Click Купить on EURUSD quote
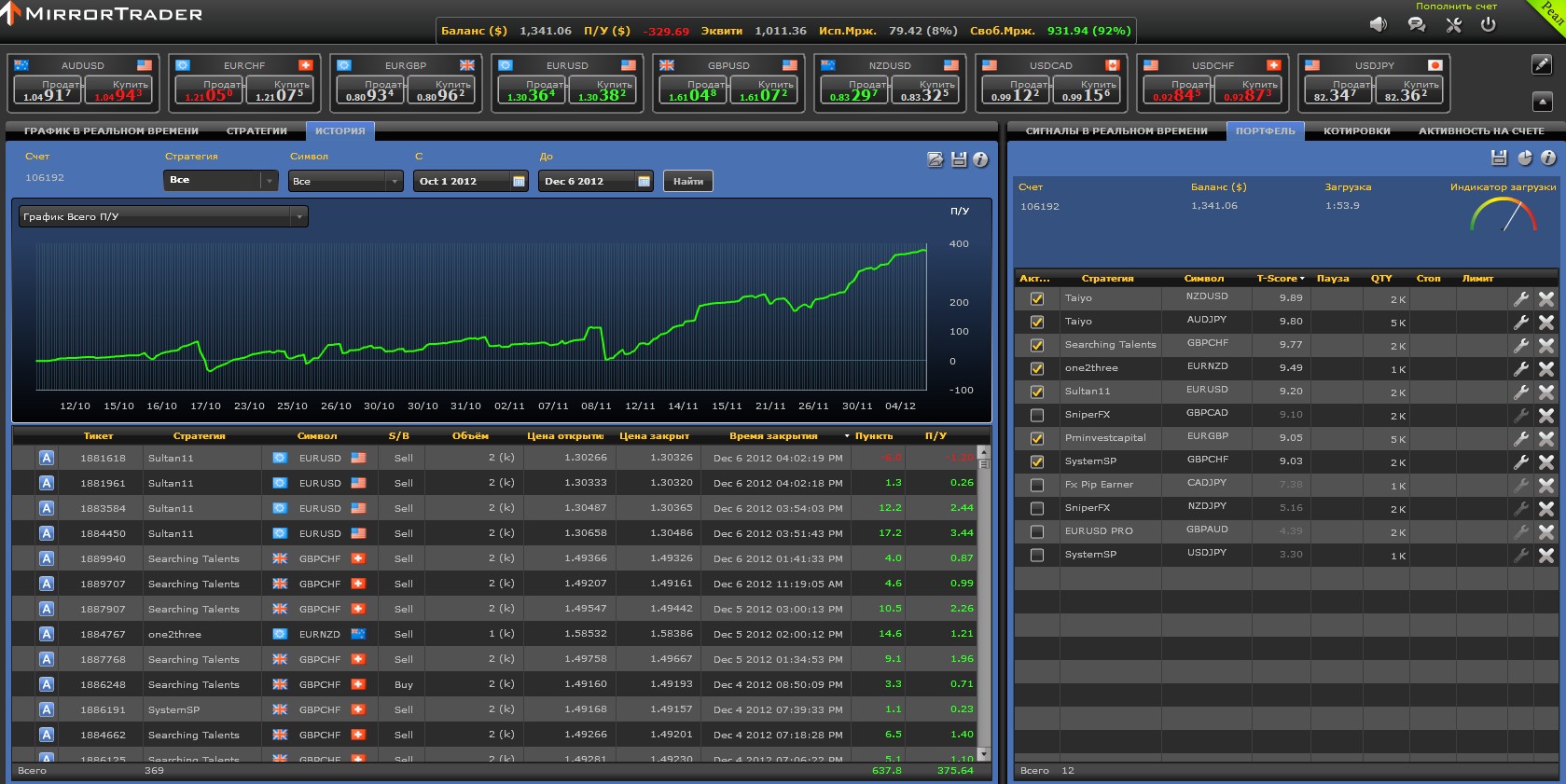Image resolution: width=1566 pixels, height=784 pixels. (603, 90)
